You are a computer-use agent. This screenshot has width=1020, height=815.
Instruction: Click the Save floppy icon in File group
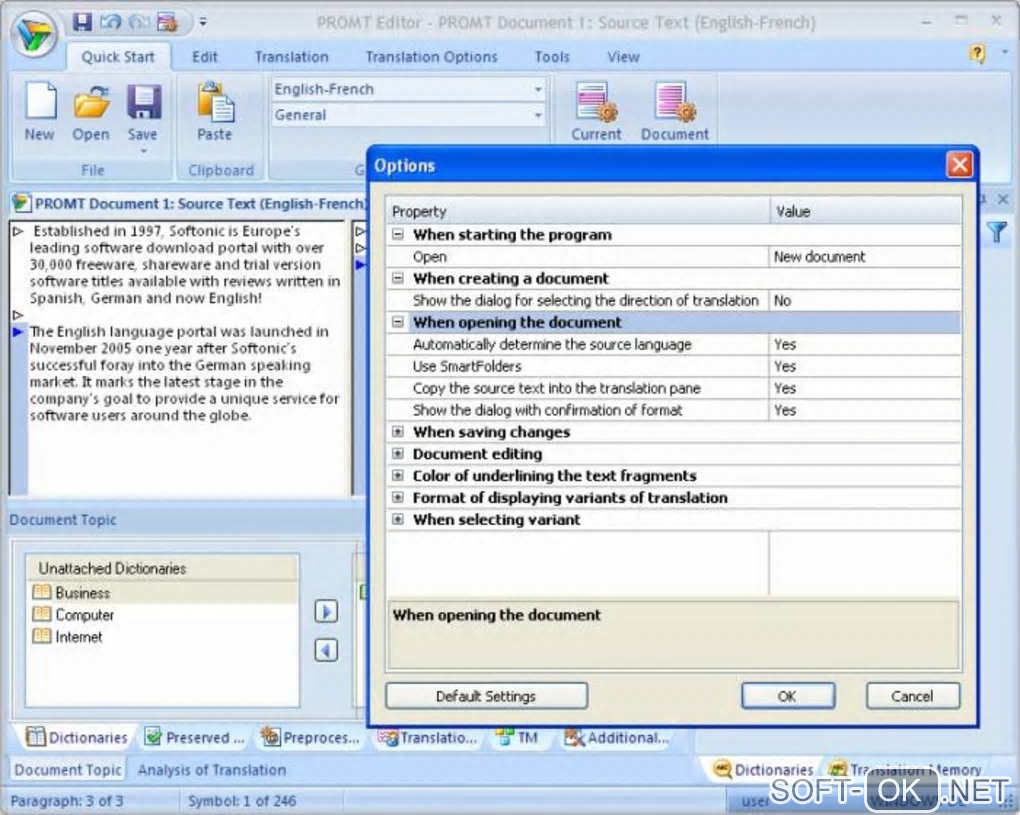click(x=142, y=103)
